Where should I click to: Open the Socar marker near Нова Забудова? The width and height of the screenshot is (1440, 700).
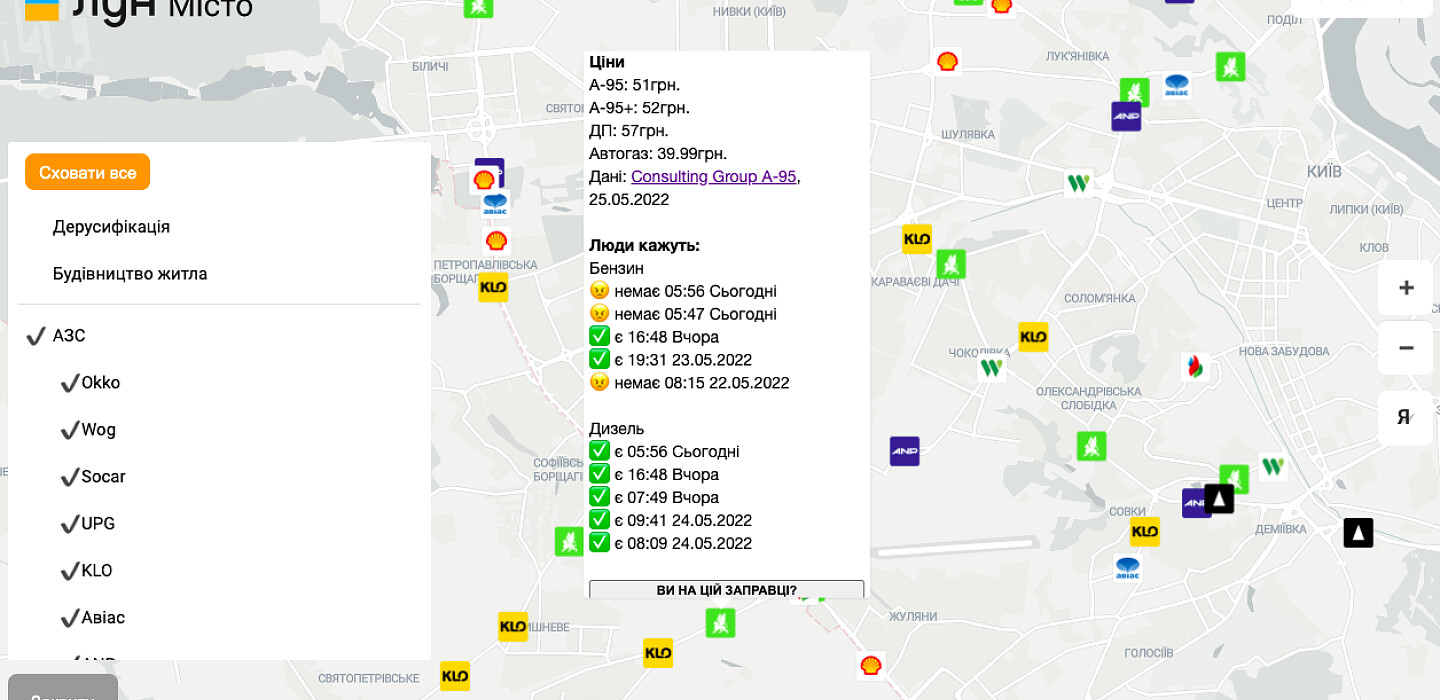tap(1193, 366)
